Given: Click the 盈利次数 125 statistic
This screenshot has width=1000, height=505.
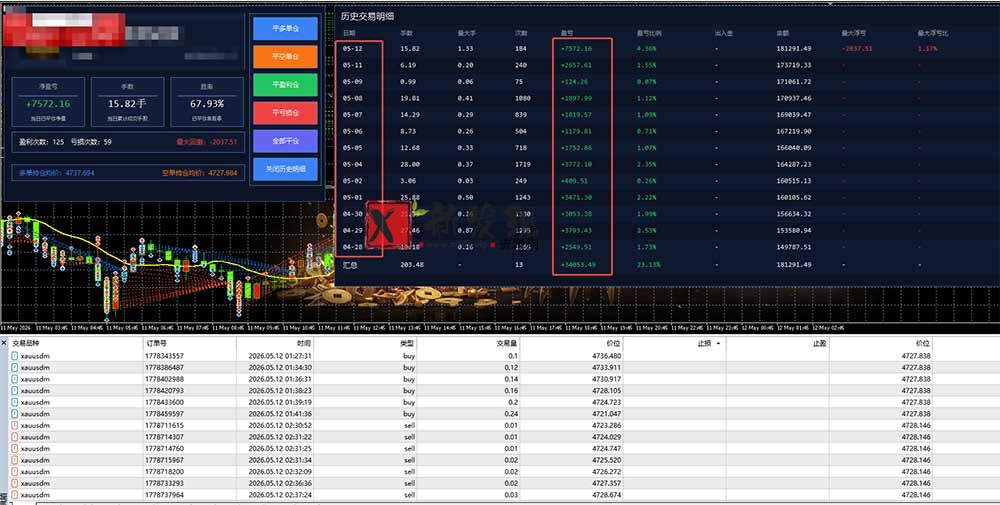Looking at the screenshot, I should [41, 142].
